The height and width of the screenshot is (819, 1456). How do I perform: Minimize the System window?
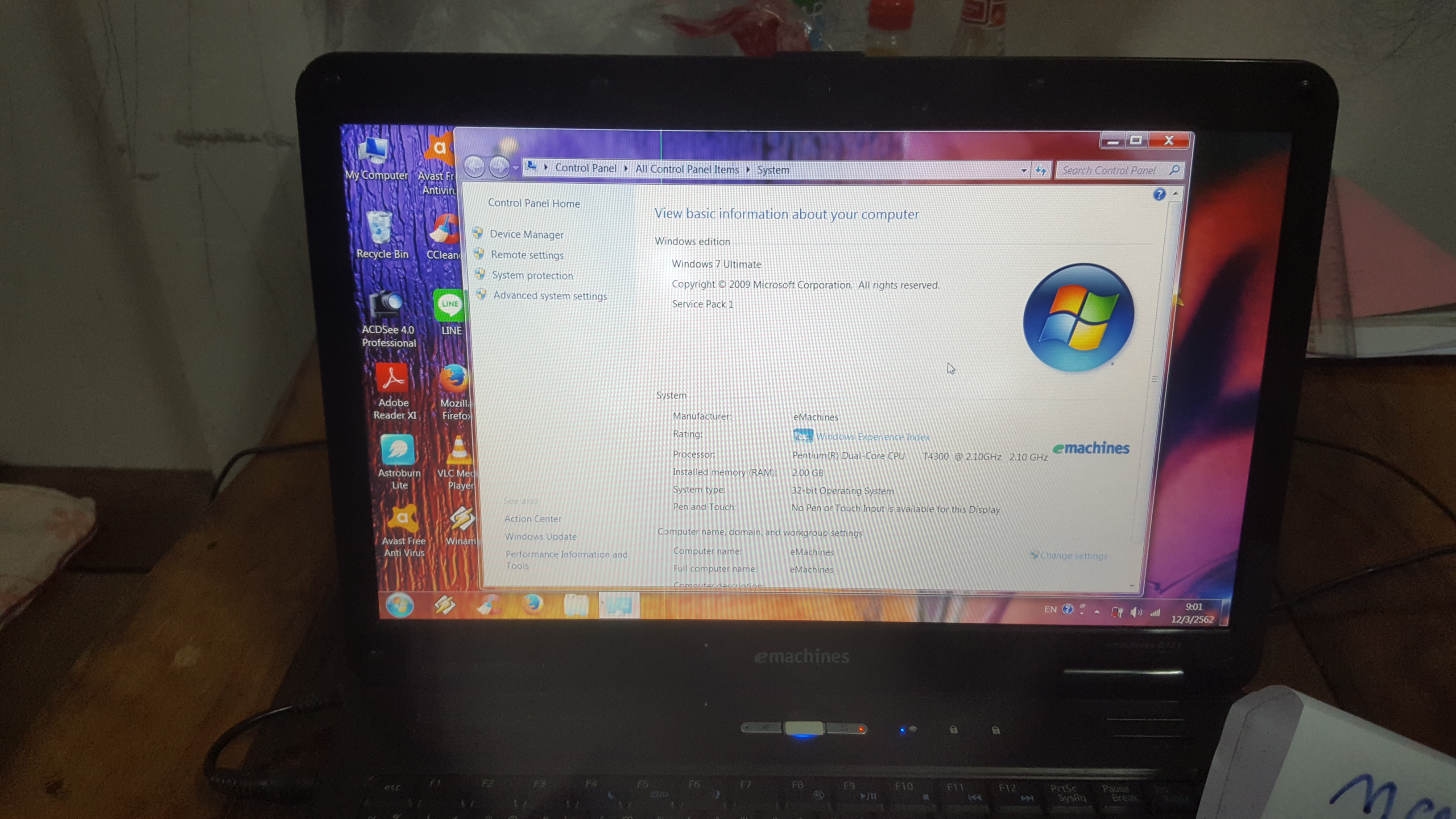click(1113, 141)
